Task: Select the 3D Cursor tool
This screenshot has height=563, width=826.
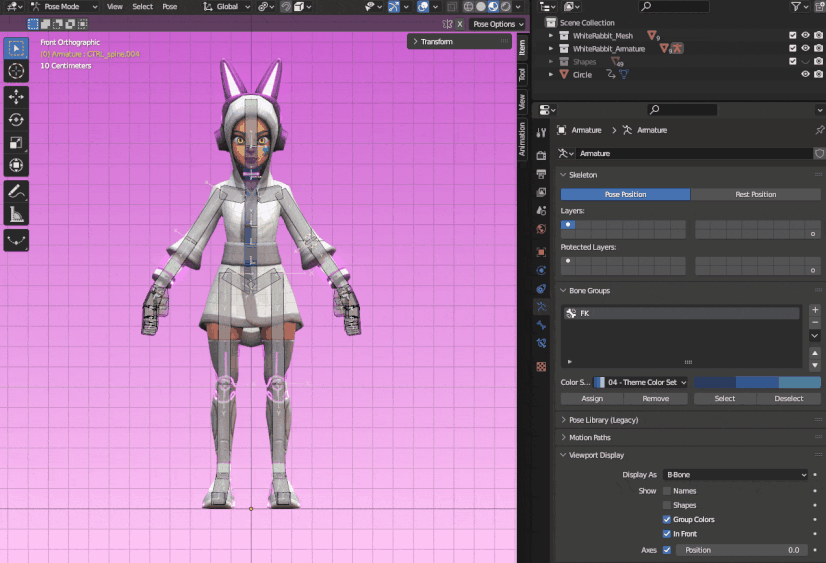Action: click(x=17, y=71)
